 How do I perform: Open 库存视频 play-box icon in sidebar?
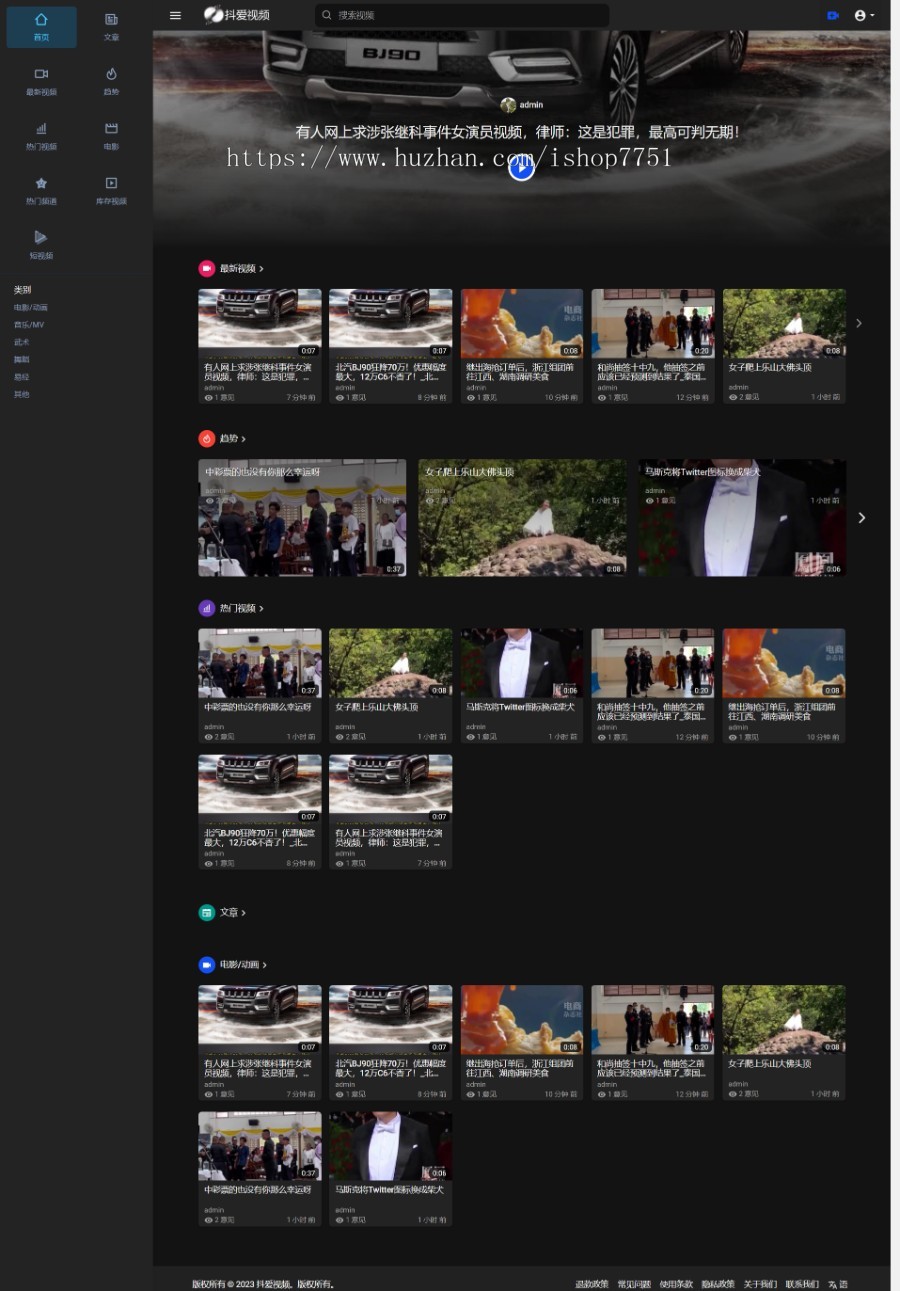(111, 183)
